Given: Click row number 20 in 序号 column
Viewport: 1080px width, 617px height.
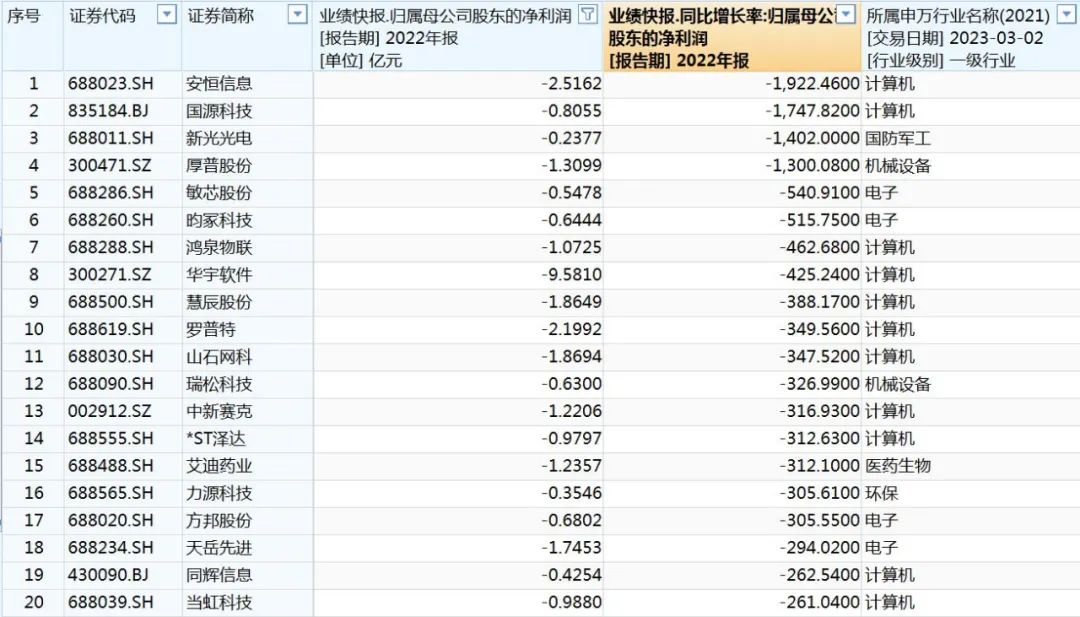Looking at the screenshot, I should click(34, 602).
